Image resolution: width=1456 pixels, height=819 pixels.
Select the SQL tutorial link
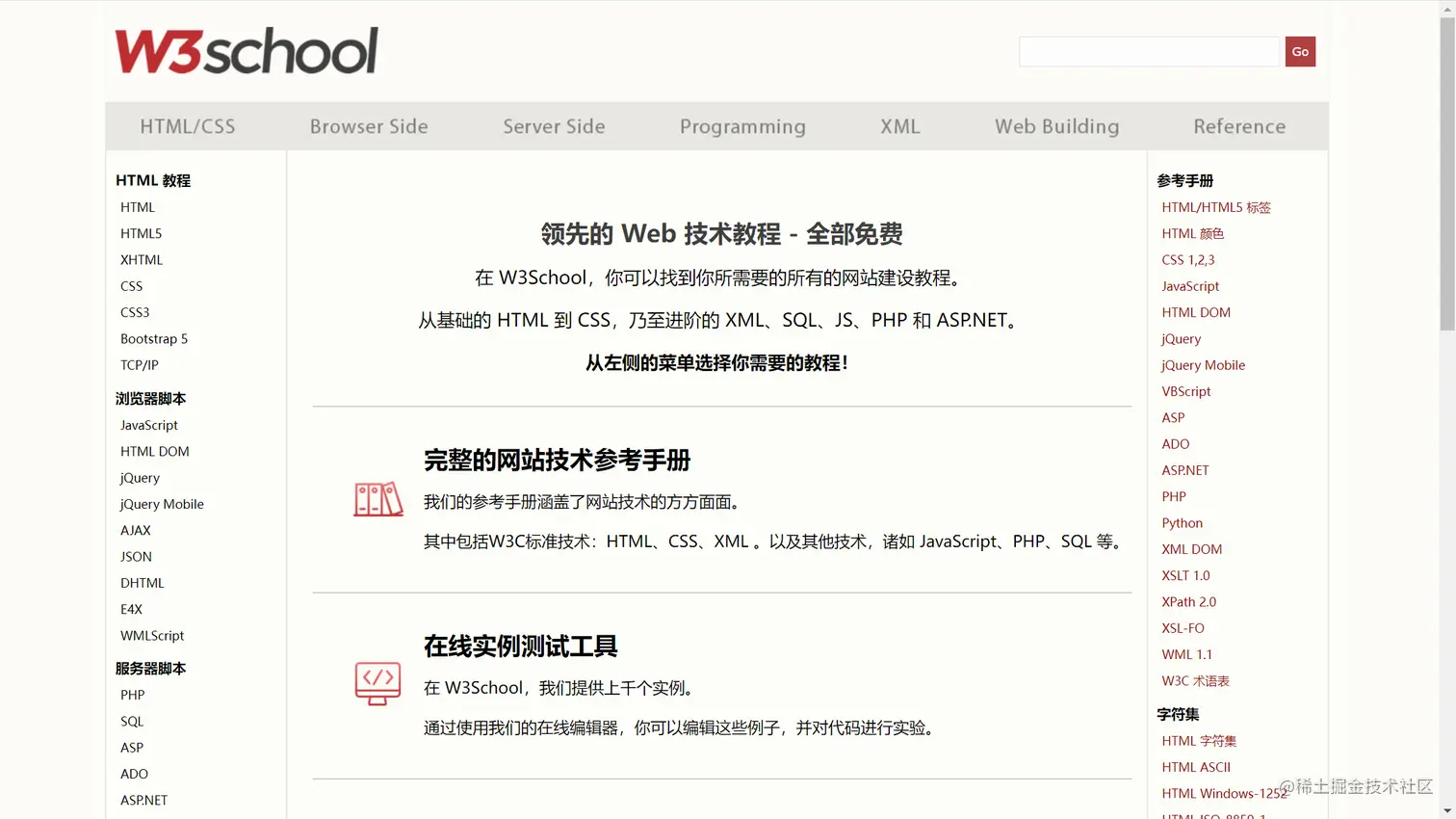pyautogui.click(x=132, y=722)
